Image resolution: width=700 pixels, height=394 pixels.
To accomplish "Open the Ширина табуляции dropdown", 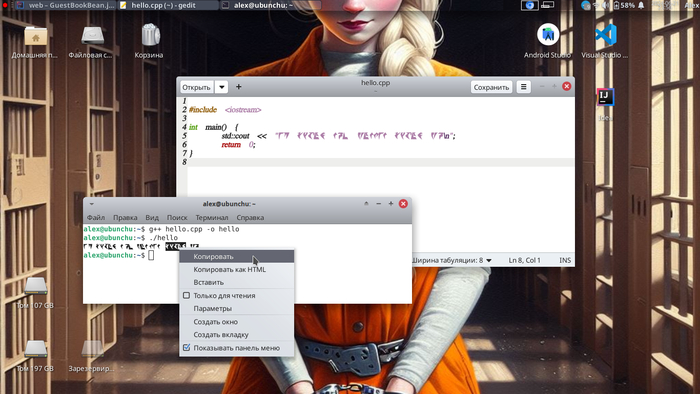I will tap(451, 260).
